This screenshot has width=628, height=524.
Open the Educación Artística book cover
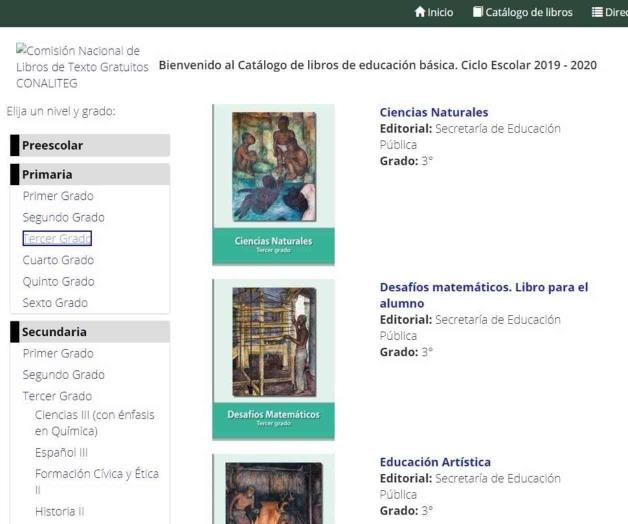[274, 489]
